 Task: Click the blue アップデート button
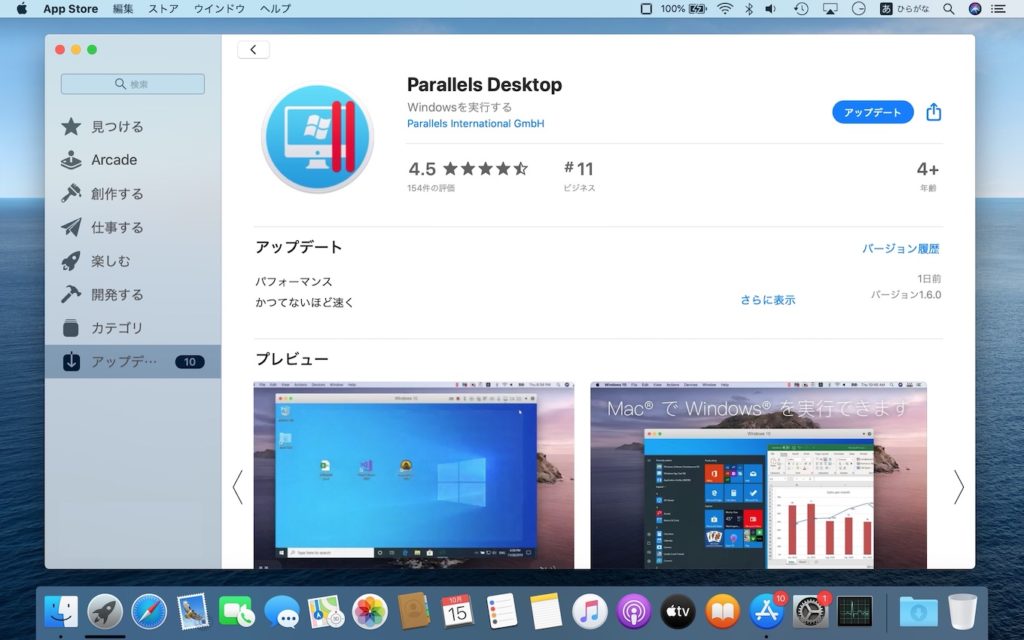coord(872,112)
